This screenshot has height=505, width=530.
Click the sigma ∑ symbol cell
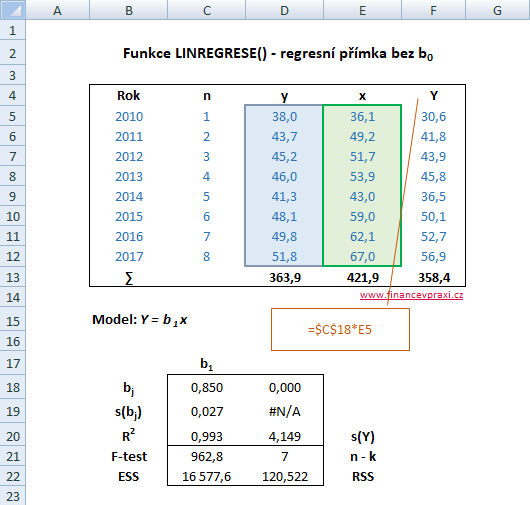pyautogui.click(x=129, y=278)
